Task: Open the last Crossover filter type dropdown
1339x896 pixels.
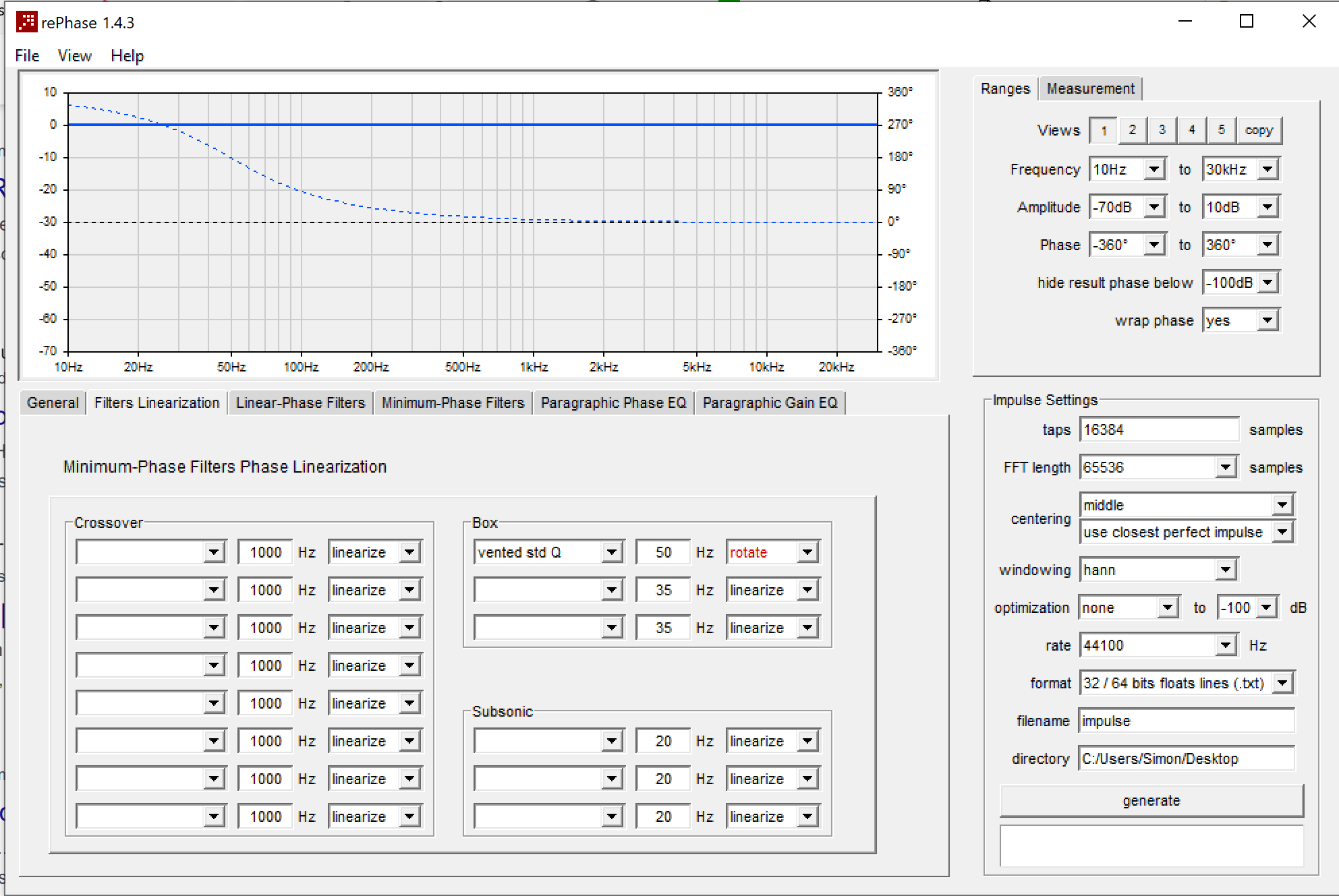Action: pos(150,816)
